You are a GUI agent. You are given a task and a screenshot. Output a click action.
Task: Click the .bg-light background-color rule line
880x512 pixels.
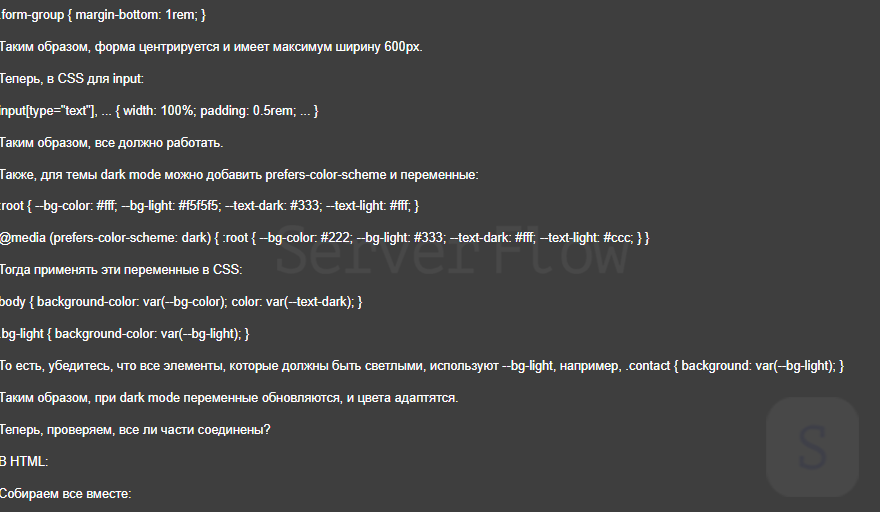(x=124, y=333)
